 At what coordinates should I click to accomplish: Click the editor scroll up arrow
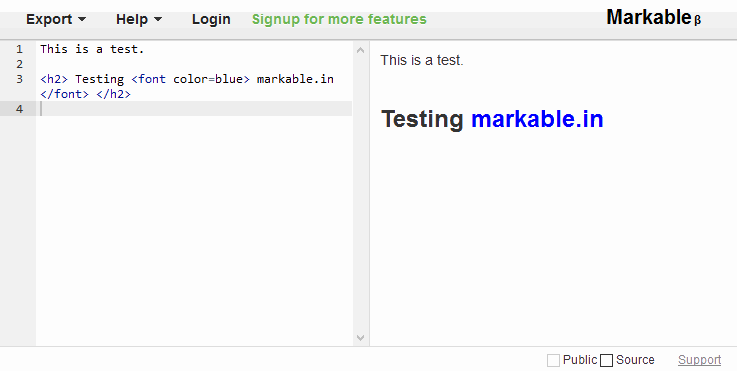click(x=361, y=50)
